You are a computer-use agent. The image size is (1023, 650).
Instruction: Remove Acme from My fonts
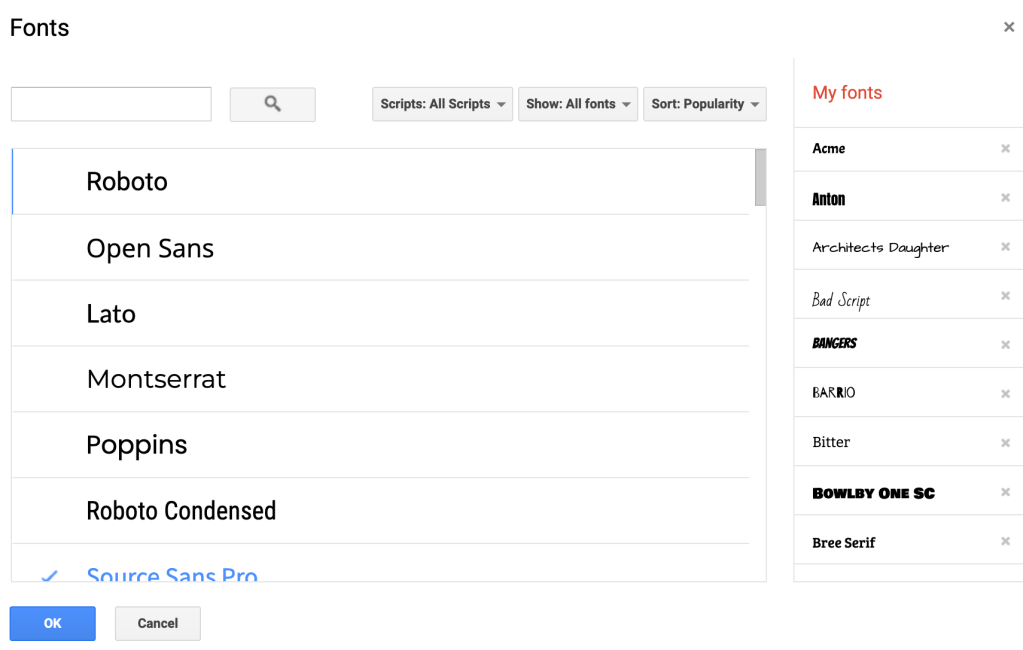coord(1005,149)
